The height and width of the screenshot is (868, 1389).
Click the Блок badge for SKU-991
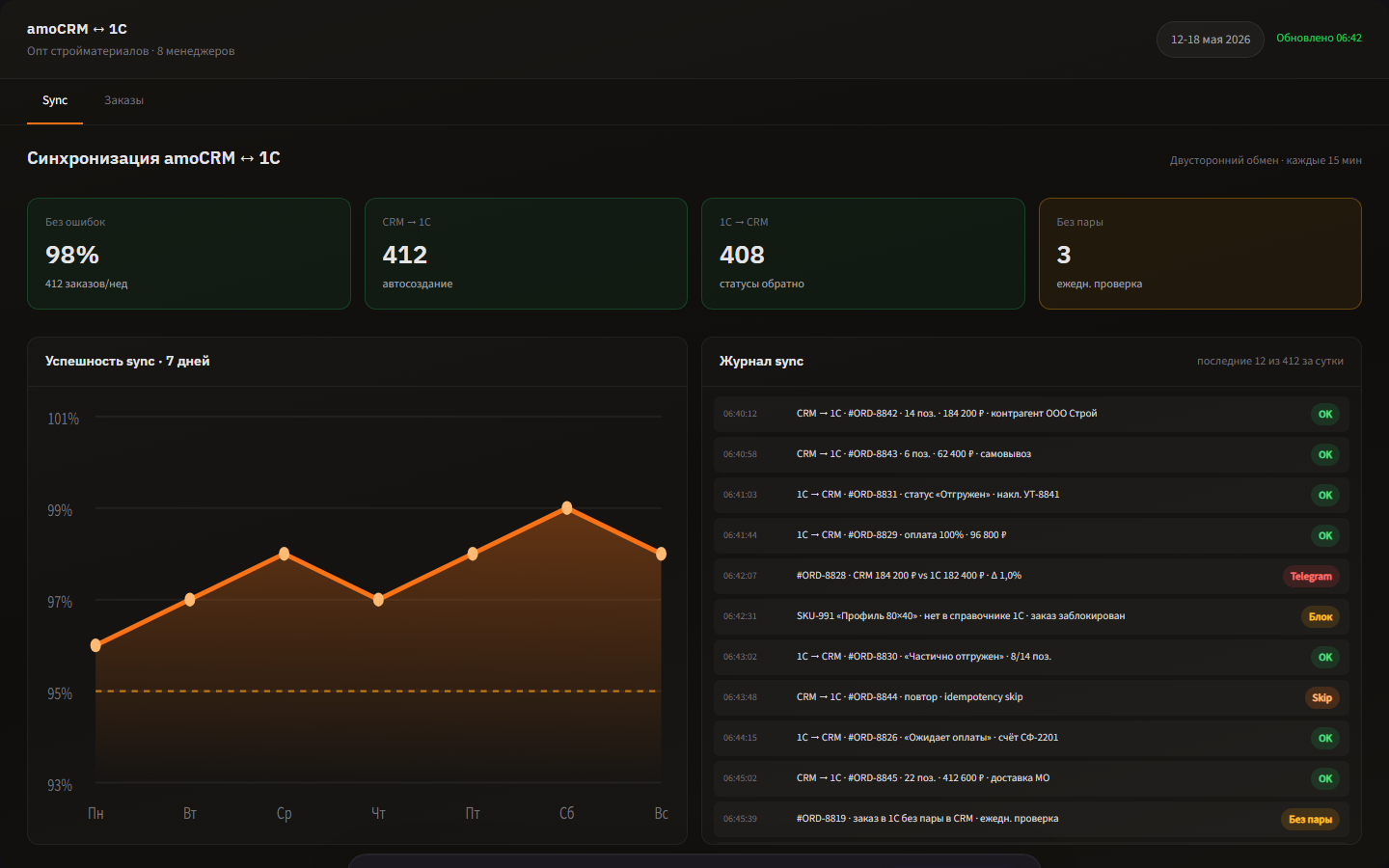(x=1321, y=617)
